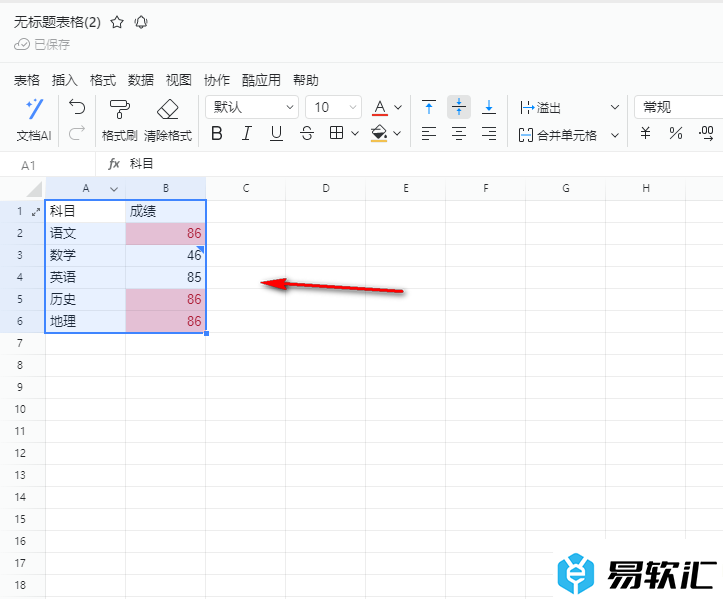723x599 pixels.
Task: Select cell containing 数学
Action: (85, 255)
